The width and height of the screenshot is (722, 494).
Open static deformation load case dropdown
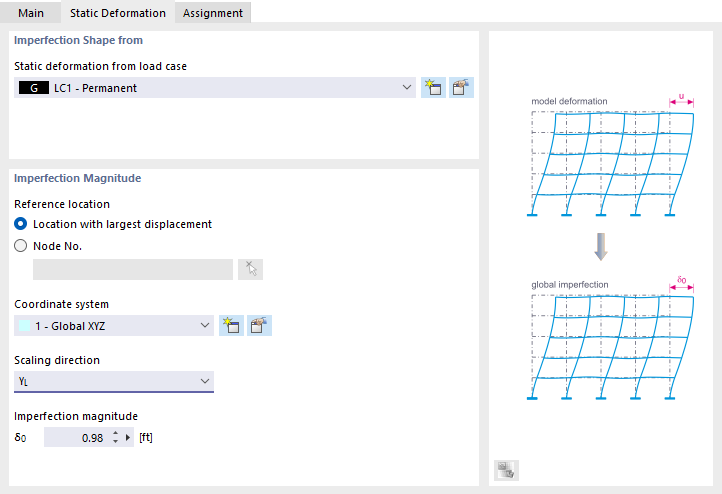coord(407,88)
